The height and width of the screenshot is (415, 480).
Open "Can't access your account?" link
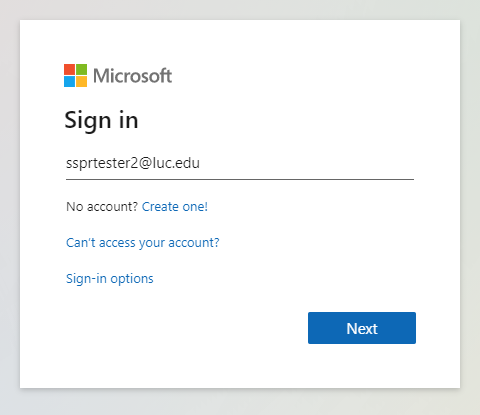[x=143, y=243]
